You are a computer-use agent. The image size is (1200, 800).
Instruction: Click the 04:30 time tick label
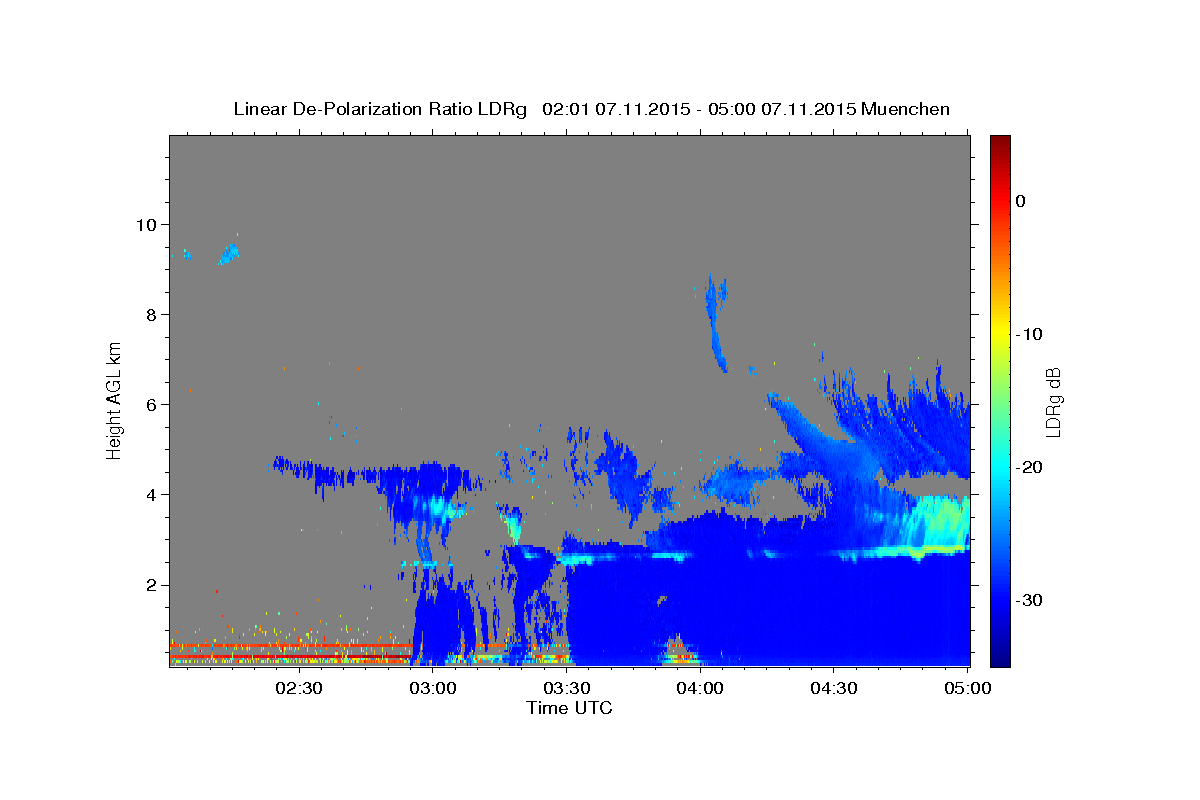coord(834,688)
